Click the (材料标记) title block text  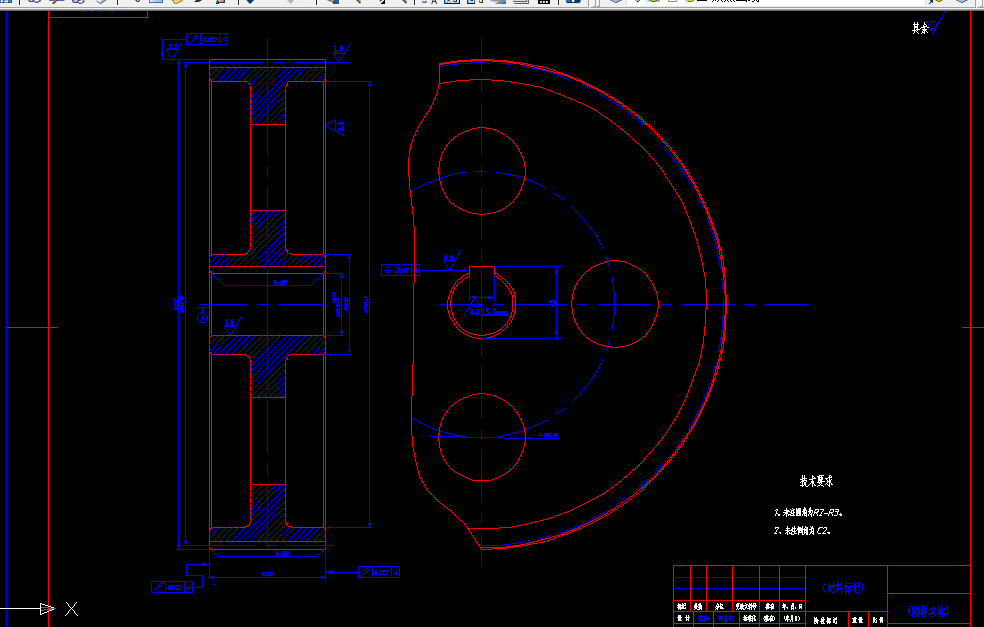(x=843, y=588)
